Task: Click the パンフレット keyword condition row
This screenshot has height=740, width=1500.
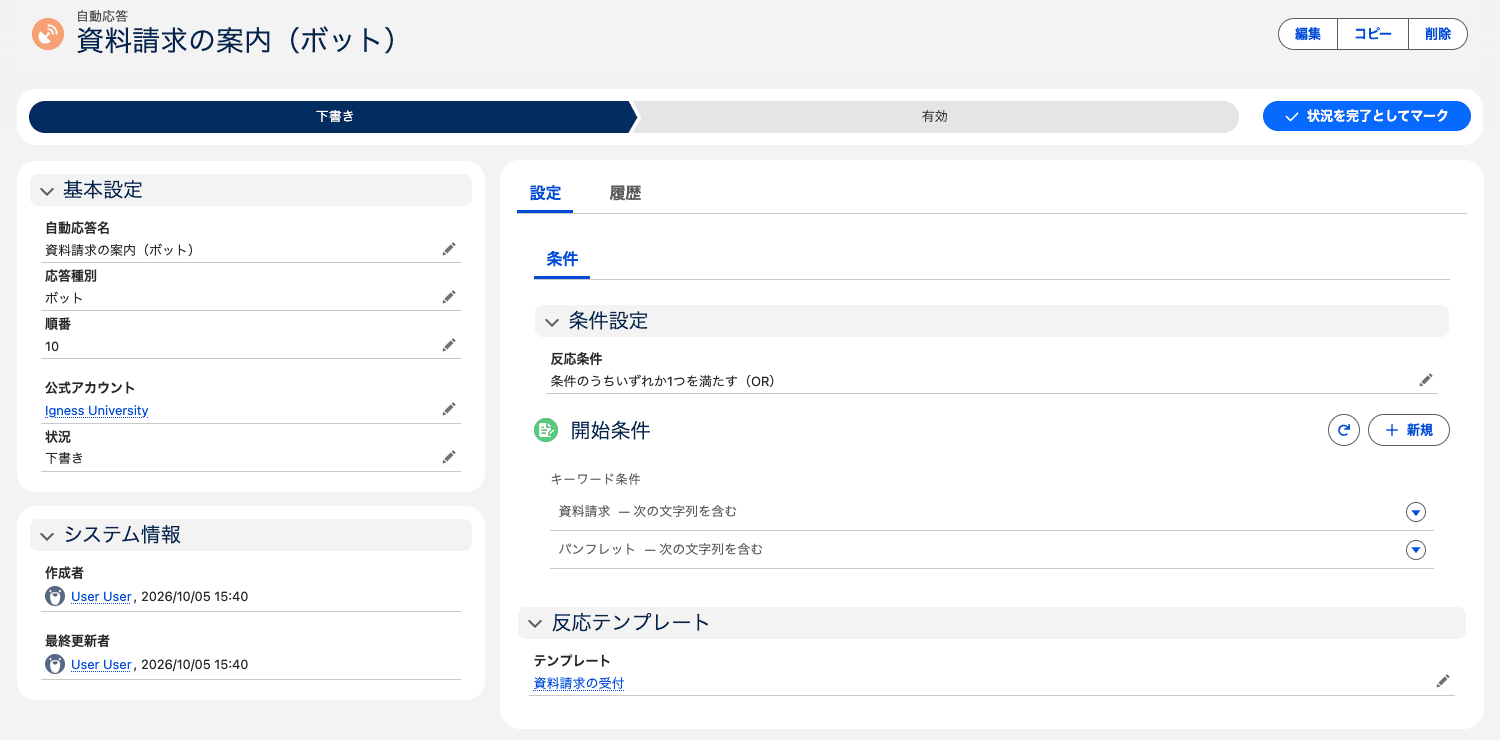Action: 992,550
